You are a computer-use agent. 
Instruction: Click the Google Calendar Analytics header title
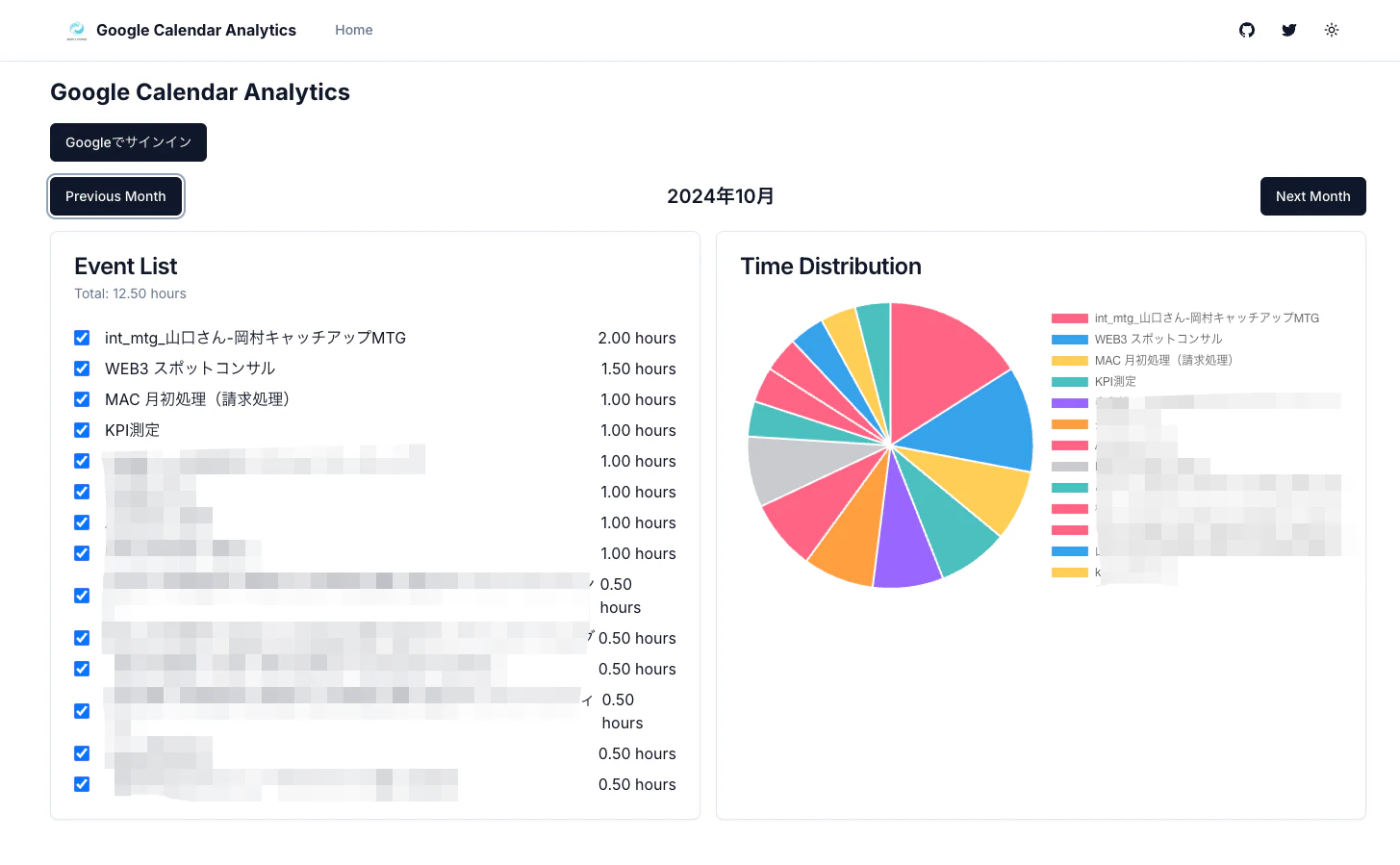[x=196, y=30]
